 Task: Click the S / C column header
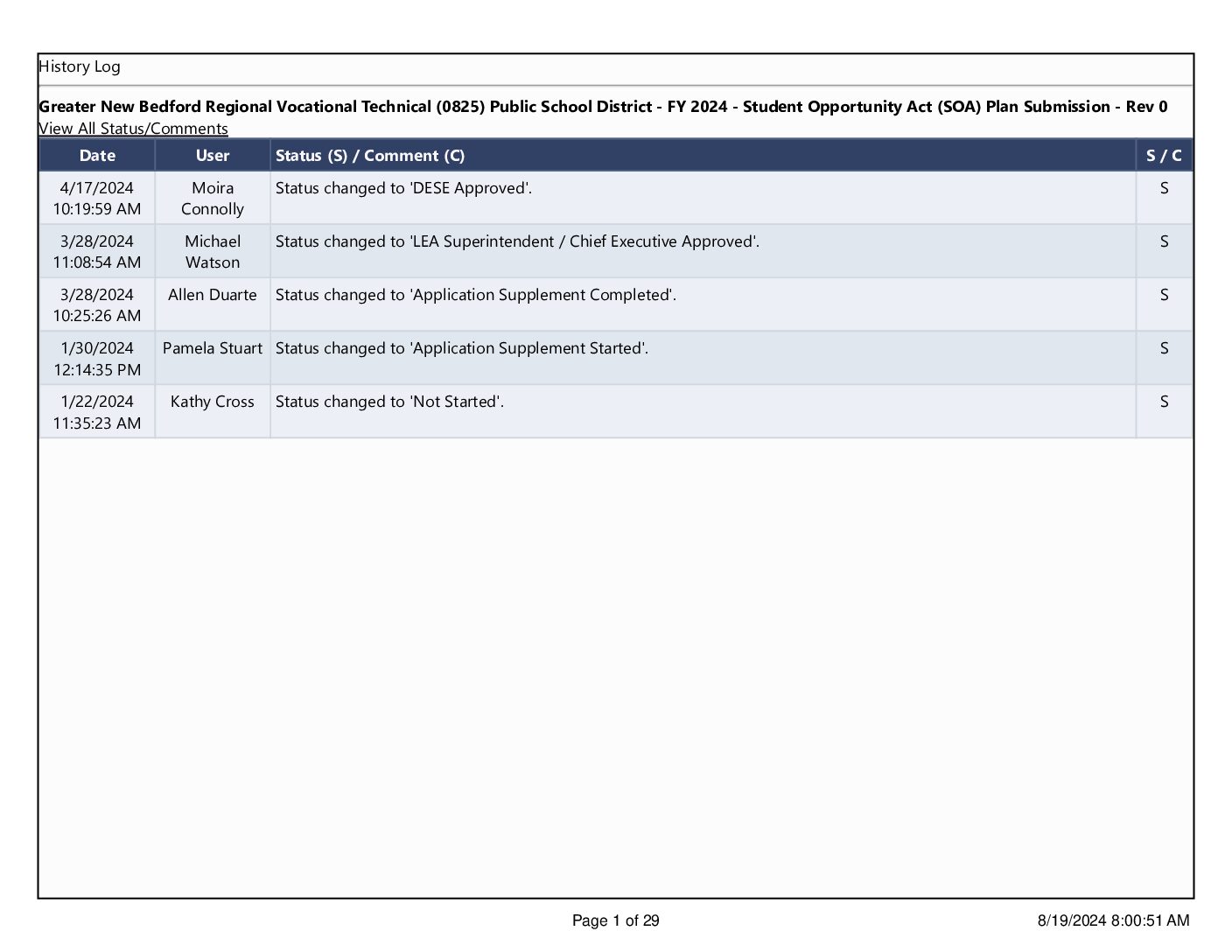1164,156
